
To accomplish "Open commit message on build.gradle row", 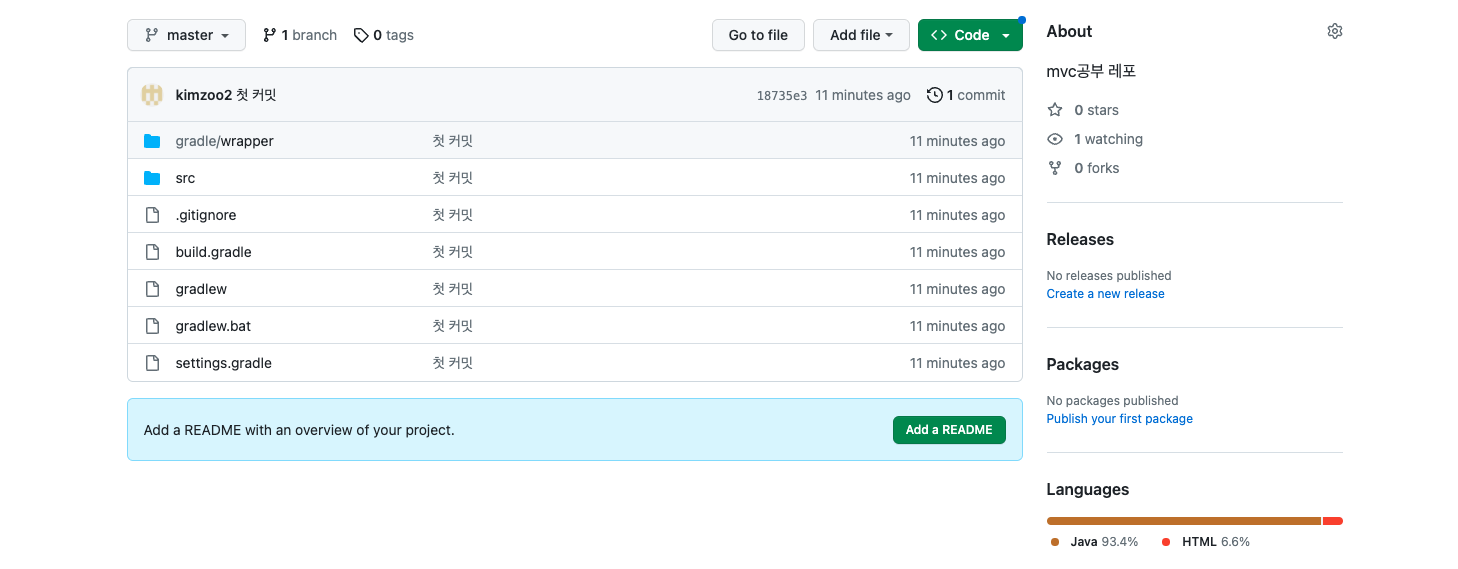I will 452,252.
